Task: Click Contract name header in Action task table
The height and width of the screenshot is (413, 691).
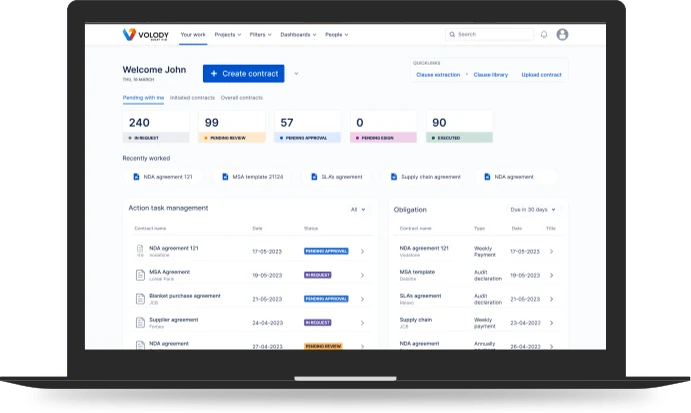Action: pyautogui.click(x=150, y=228)
